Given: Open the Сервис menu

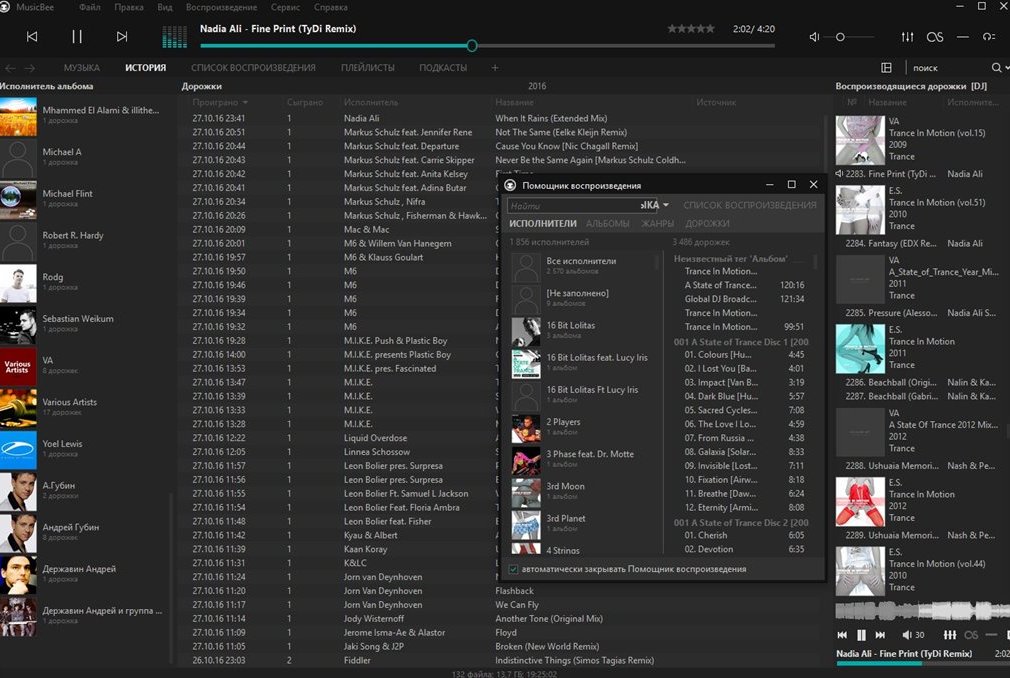Looking at the screenshot, I should click(x=285, y=7).
